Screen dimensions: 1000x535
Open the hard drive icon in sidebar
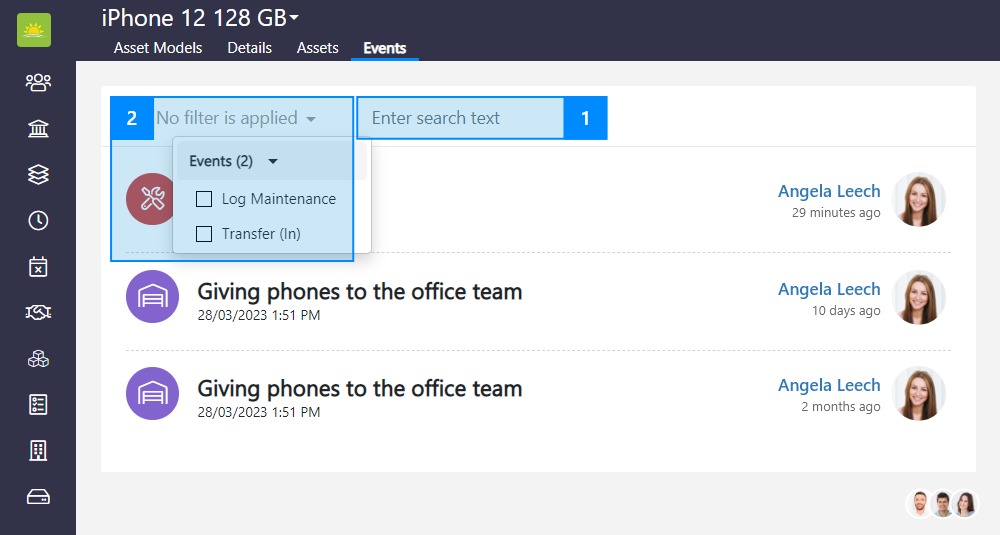pos(38,497)
